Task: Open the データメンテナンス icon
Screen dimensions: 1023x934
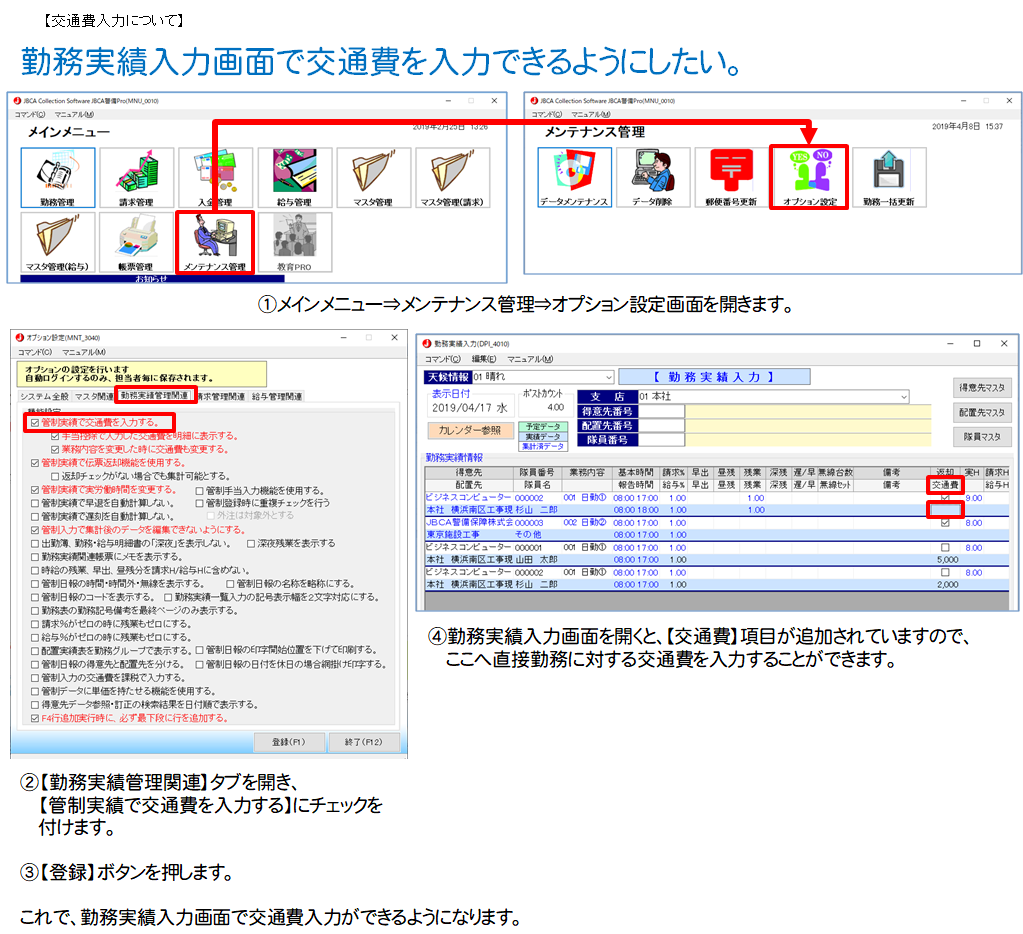Action: coord(574,177)
